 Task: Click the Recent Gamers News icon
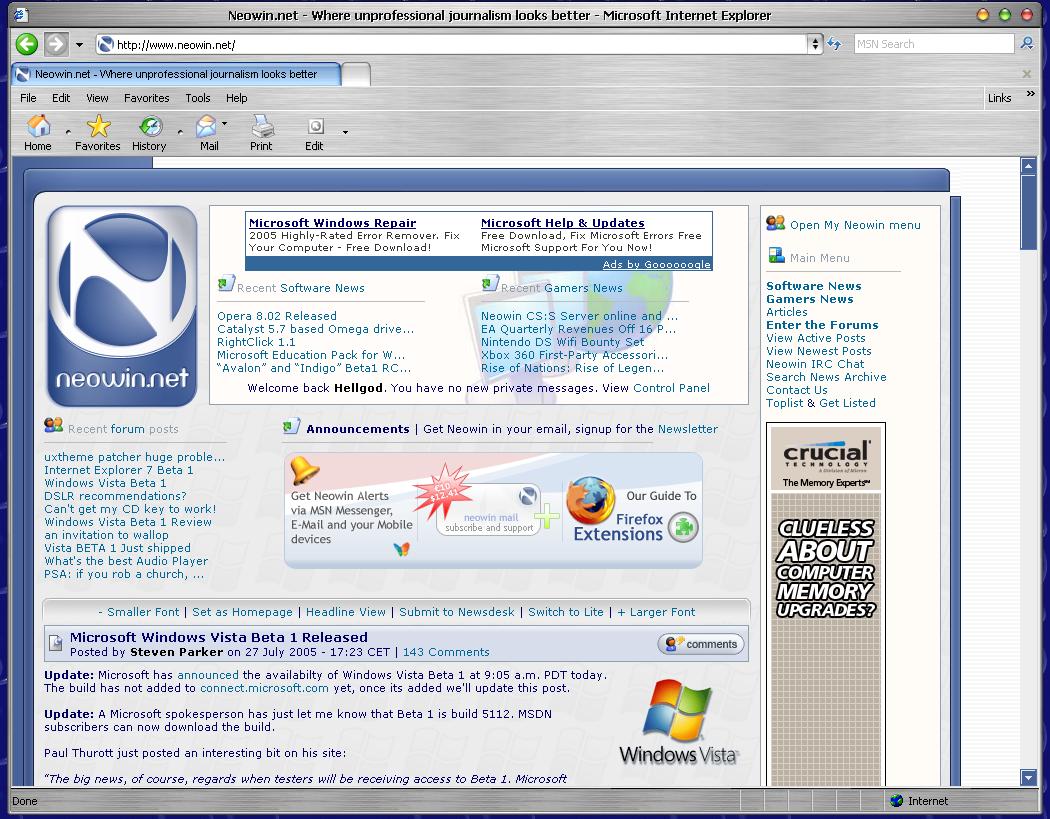(490, 284)
